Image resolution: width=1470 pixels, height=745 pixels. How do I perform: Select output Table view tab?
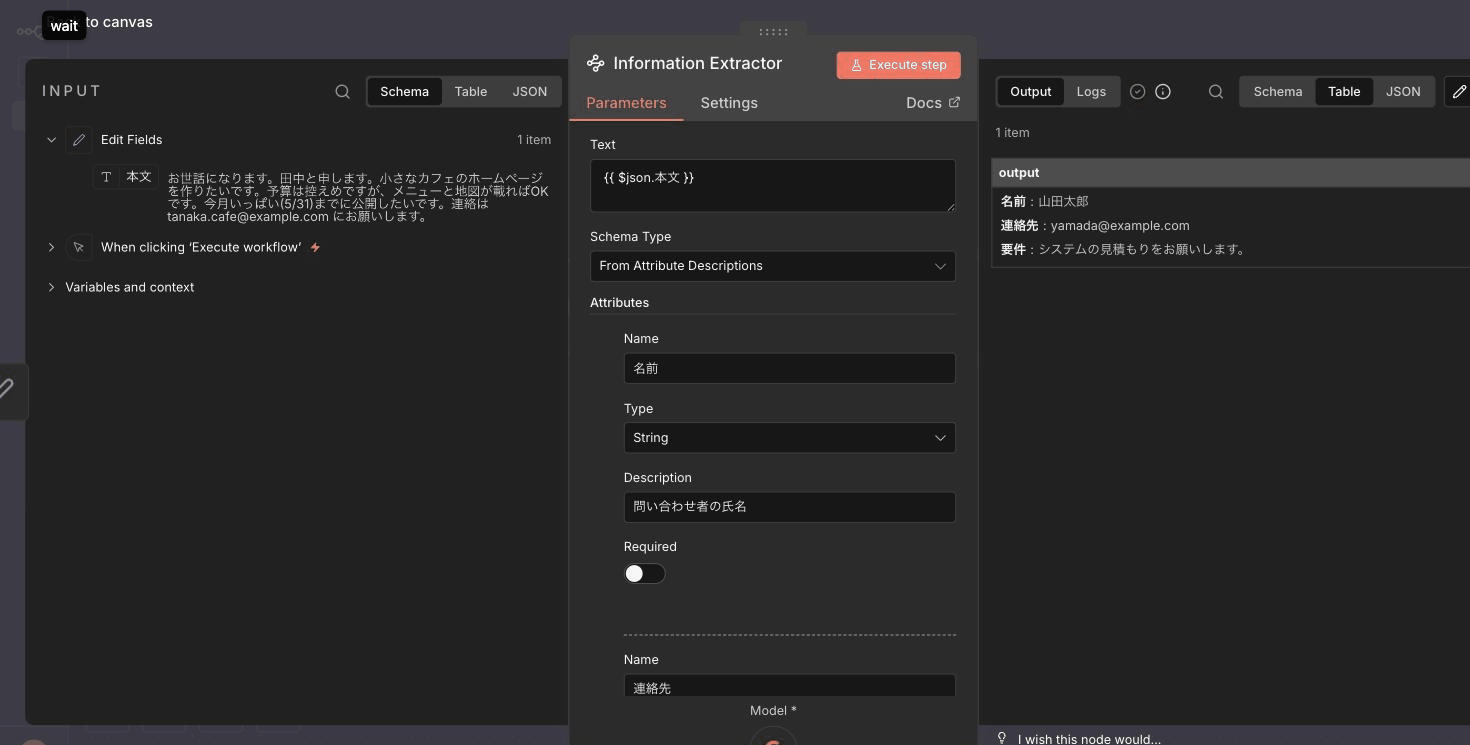1344,91
